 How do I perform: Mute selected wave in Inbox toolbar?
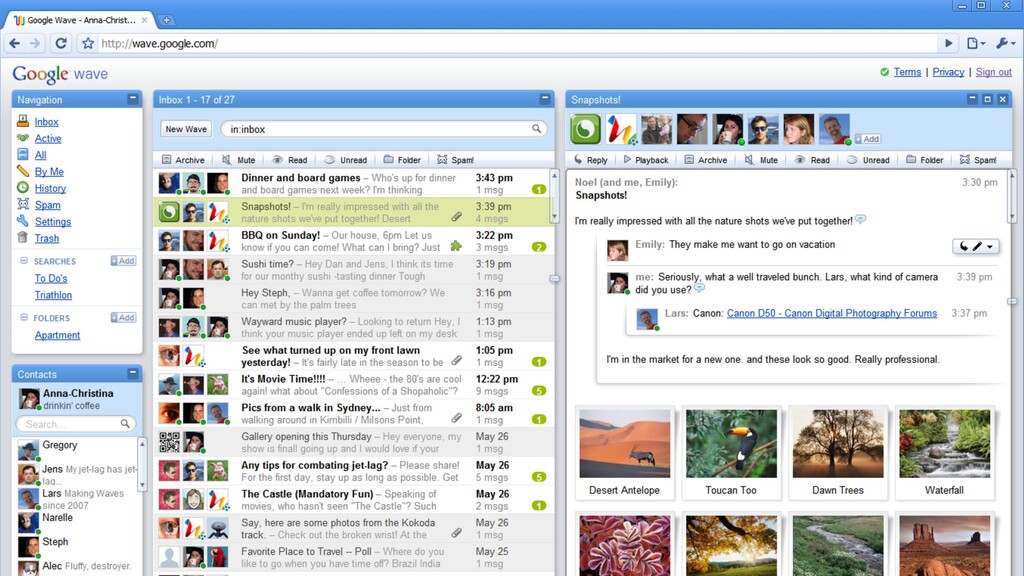click(238, 160)
